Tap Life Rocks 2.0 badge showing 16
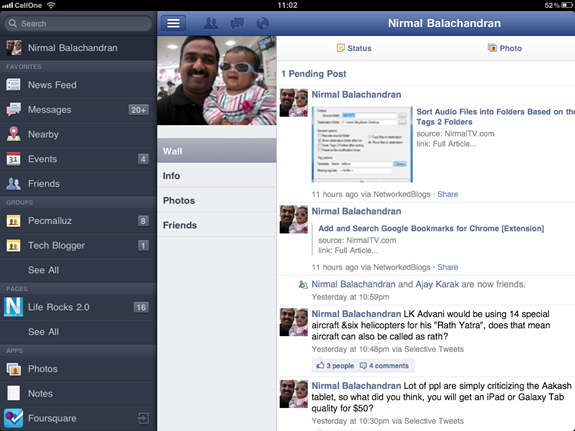This screenshot has height=431, width=575. (141, 307)
